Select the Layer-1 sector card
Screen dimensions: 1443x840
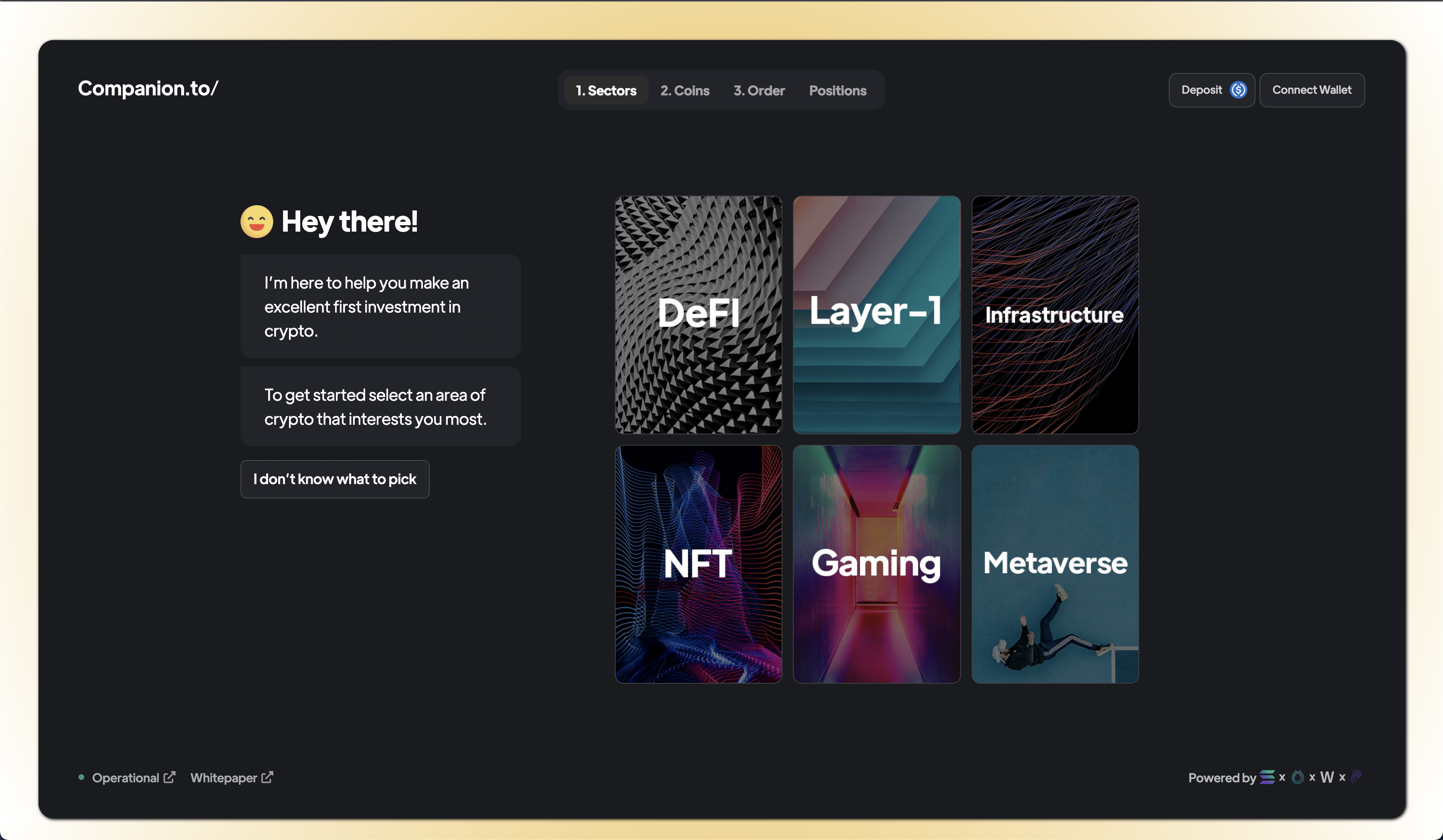click(876, 315)
